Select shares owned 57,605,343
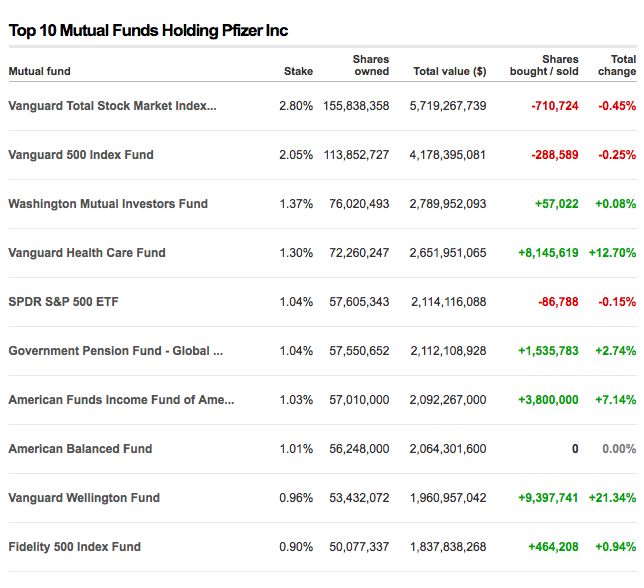Screen dimensions: 644x588 (359, 302)
